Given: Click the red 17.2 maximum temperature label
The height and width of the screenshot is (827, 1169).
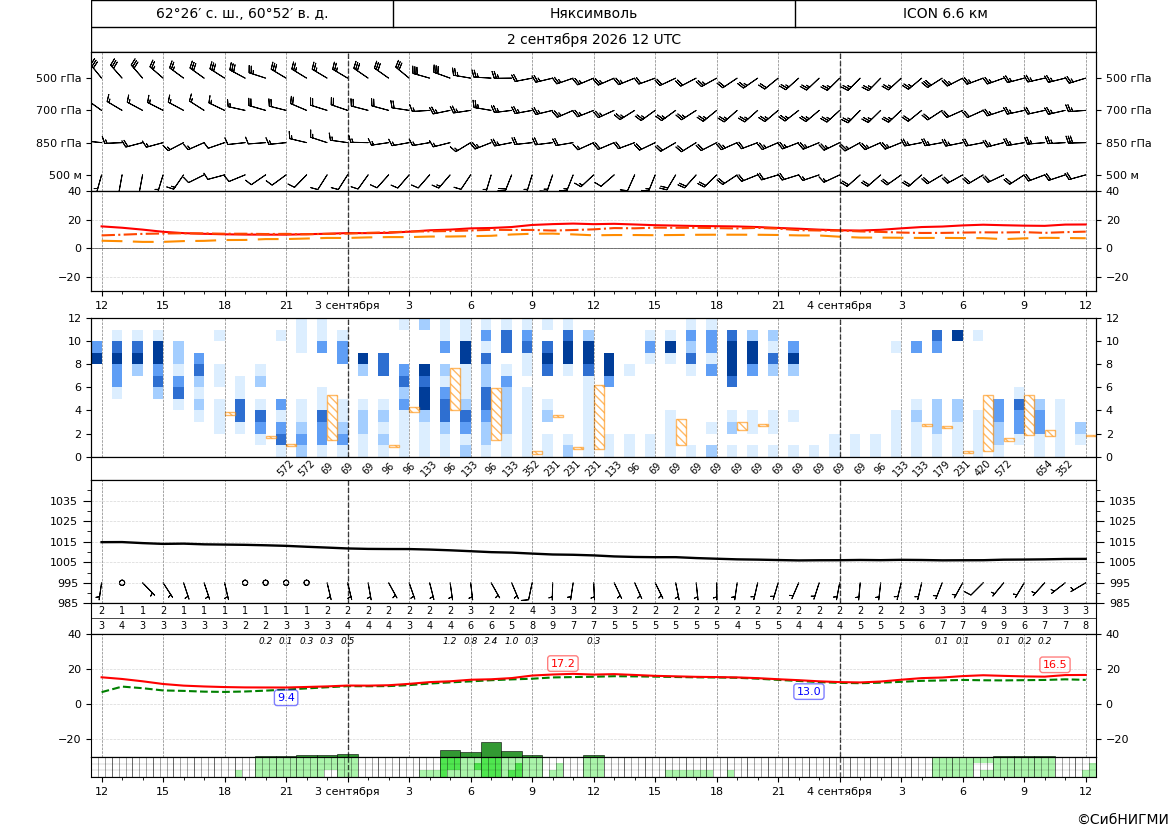Looking at the screenshot, I should 562,663.
